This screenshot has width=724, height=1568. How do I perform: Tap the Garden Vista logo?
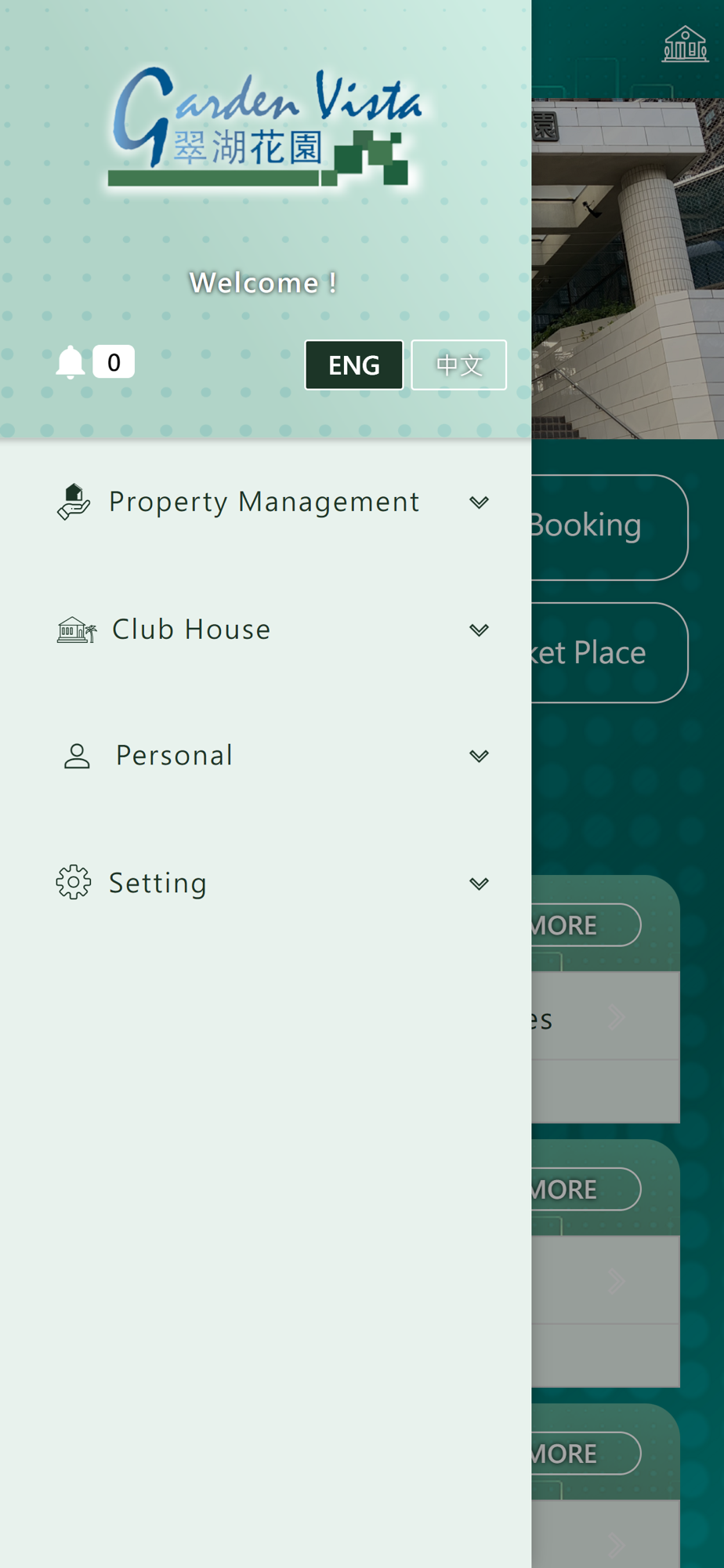coord(266,128)
